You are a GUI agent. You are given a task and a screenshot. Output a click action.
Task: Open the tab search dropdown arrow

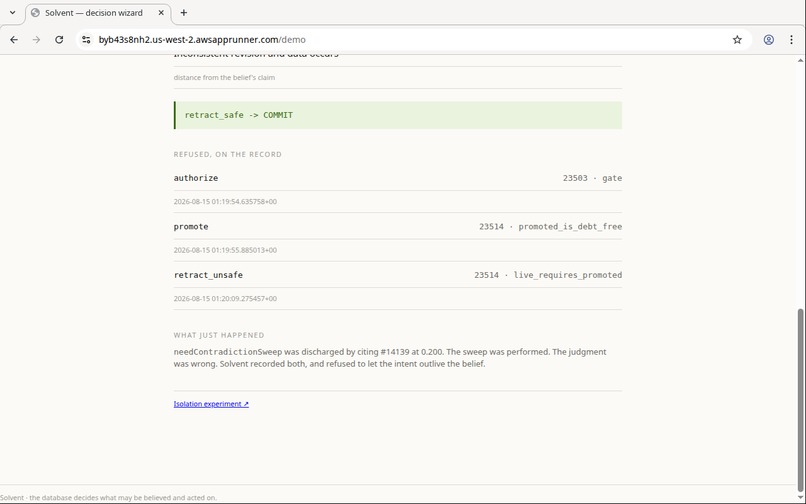pos(12,13)
